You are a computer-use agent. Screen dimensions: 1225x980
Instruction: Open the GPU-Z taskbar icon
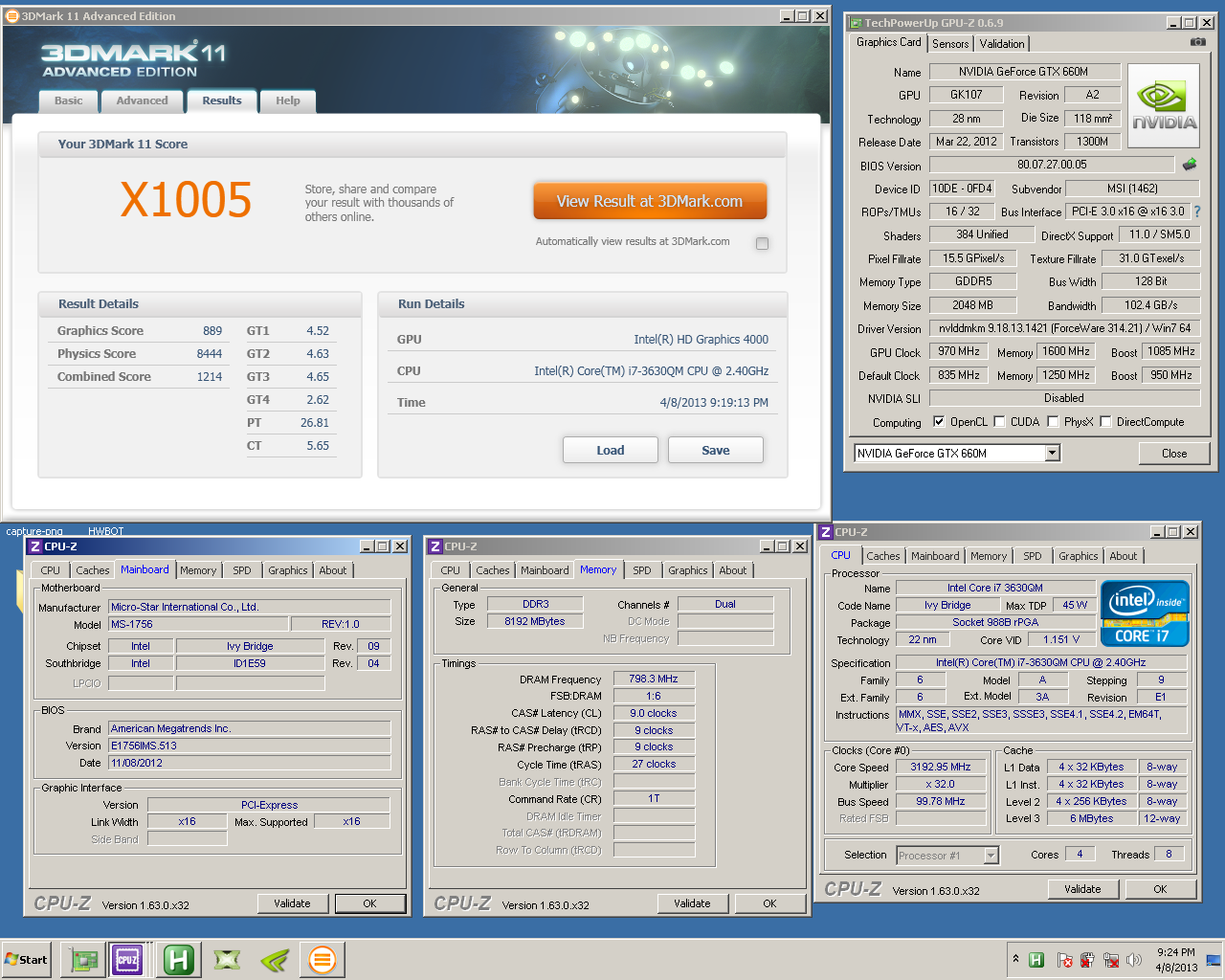[83, 959]
